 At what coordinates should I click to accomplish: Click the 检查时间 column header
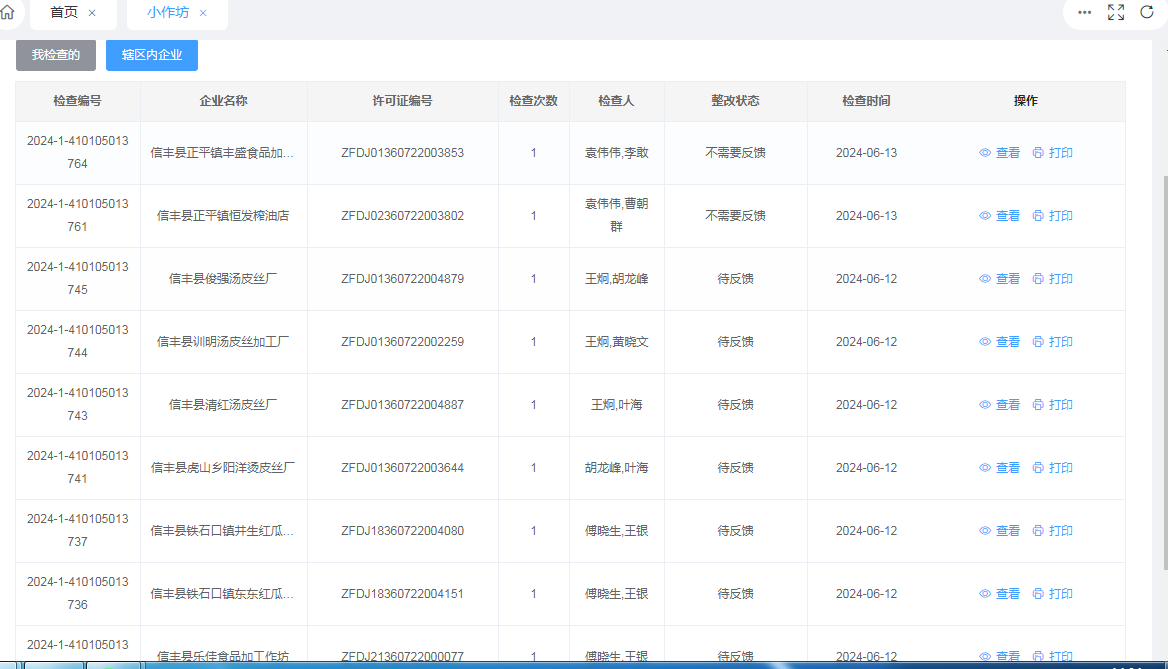tap(866, 101)
